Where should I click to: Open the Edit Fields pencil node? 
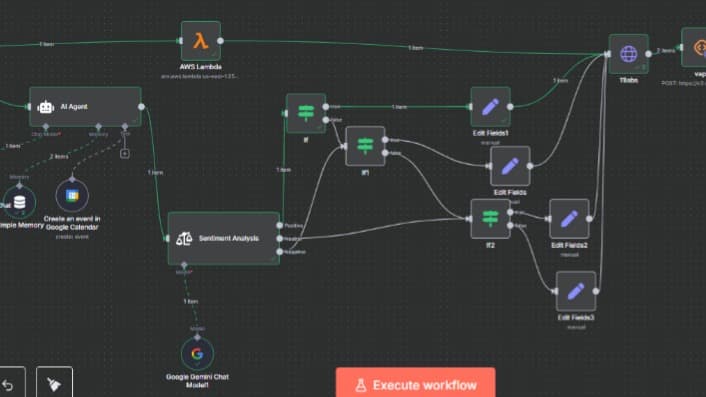click(x=510, y=166)
